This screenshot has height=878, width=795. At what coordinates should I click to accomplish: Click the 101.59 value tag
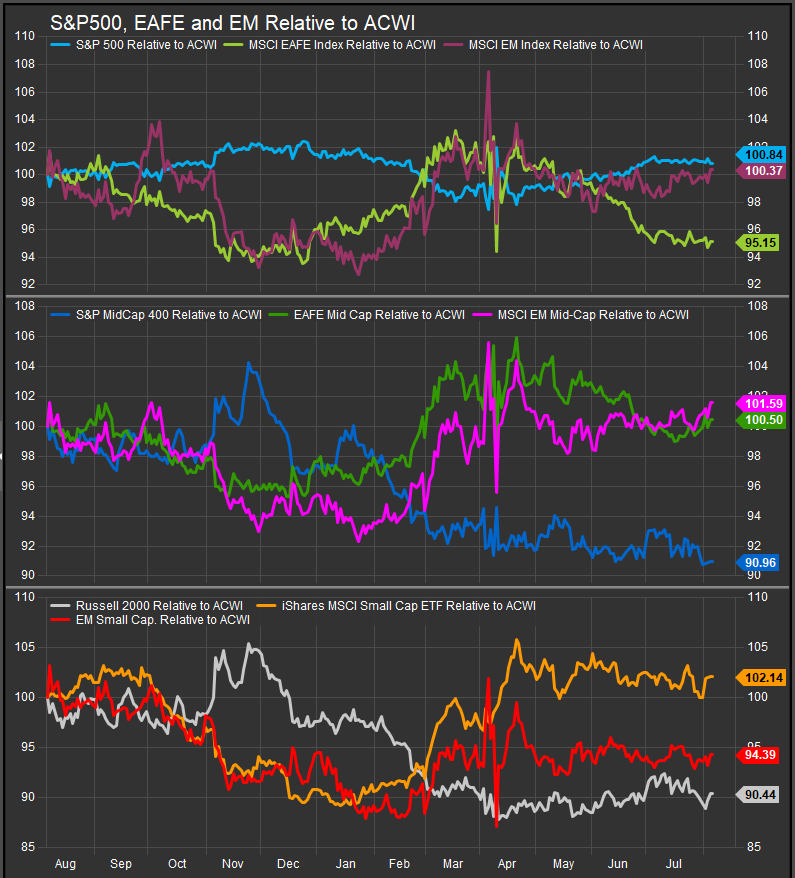pyautogui.click(x=761, y=404)
